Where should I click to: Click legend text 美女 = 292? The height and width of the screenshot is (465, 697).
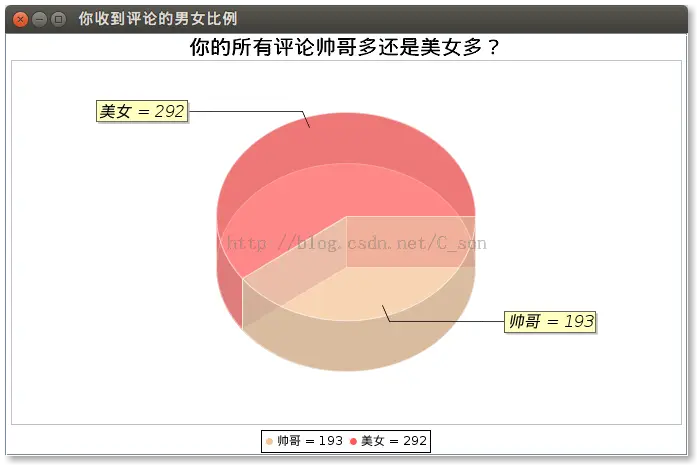(x=394, y=441)
